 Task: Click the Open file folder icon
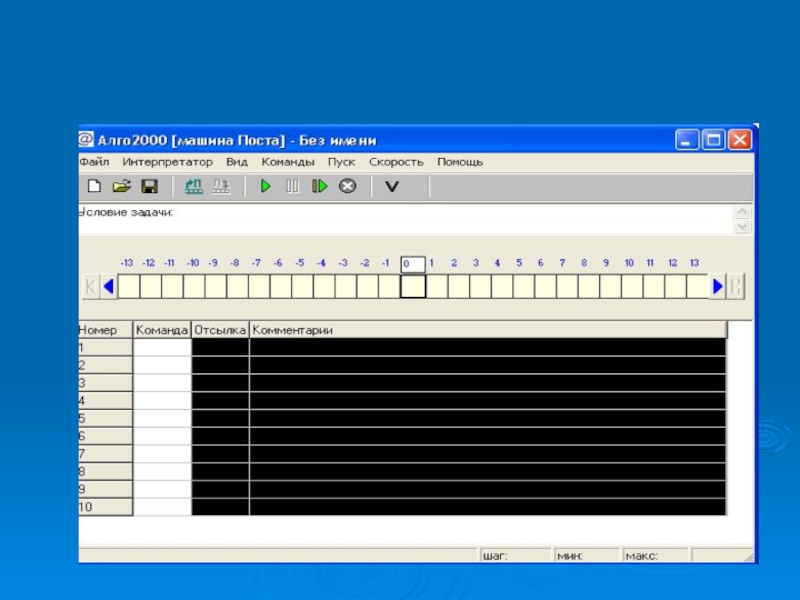[x=122, y=186]
